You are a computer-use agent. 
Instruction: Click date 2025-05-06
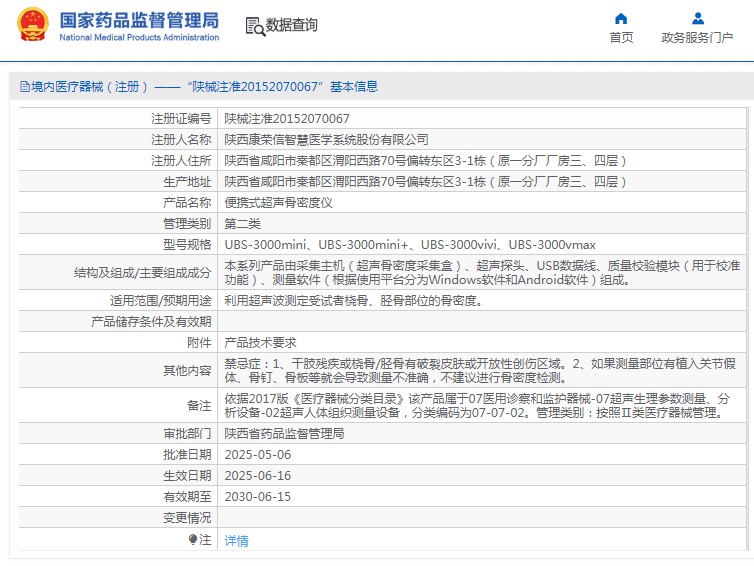[x=258, y=455]
